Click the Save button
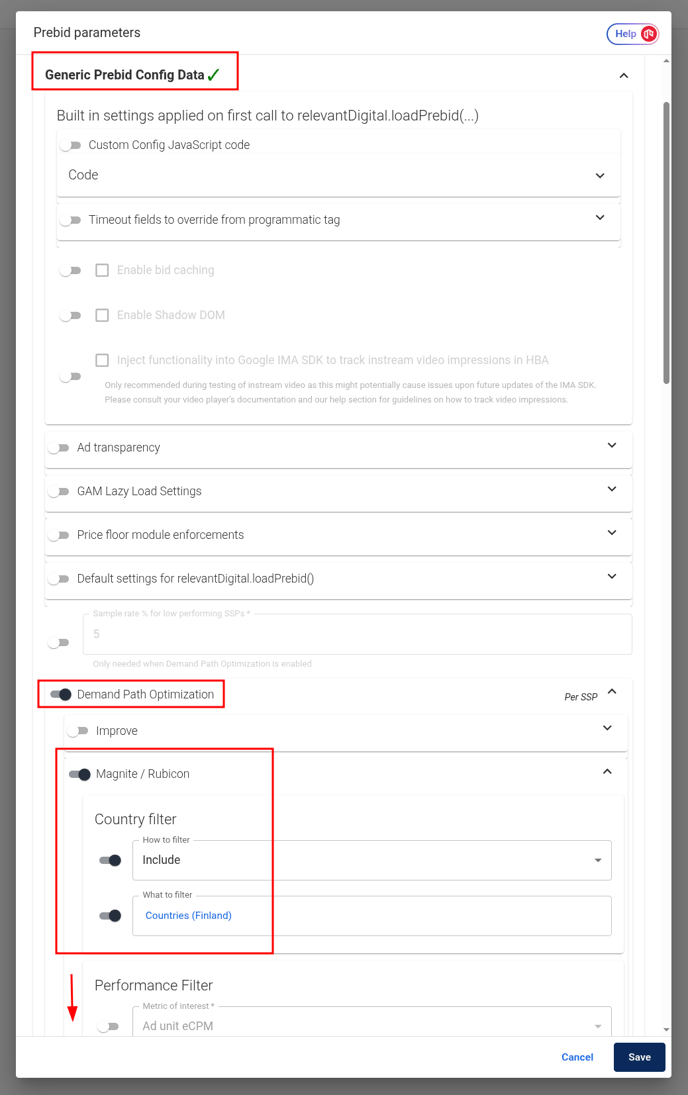Viewport: 688px width, 1095px height. pos(639,1057)
